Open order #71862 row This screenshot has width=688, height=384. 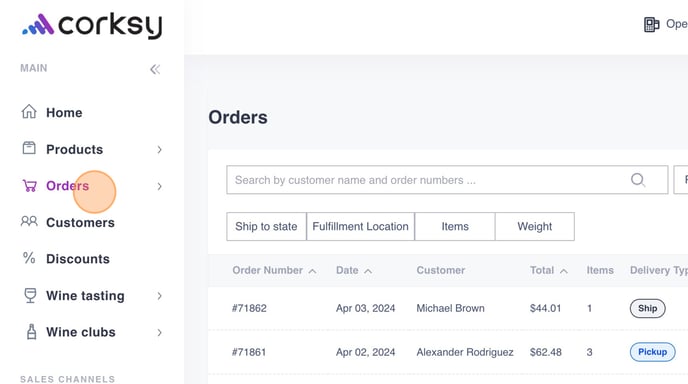(x=448, y=308)
